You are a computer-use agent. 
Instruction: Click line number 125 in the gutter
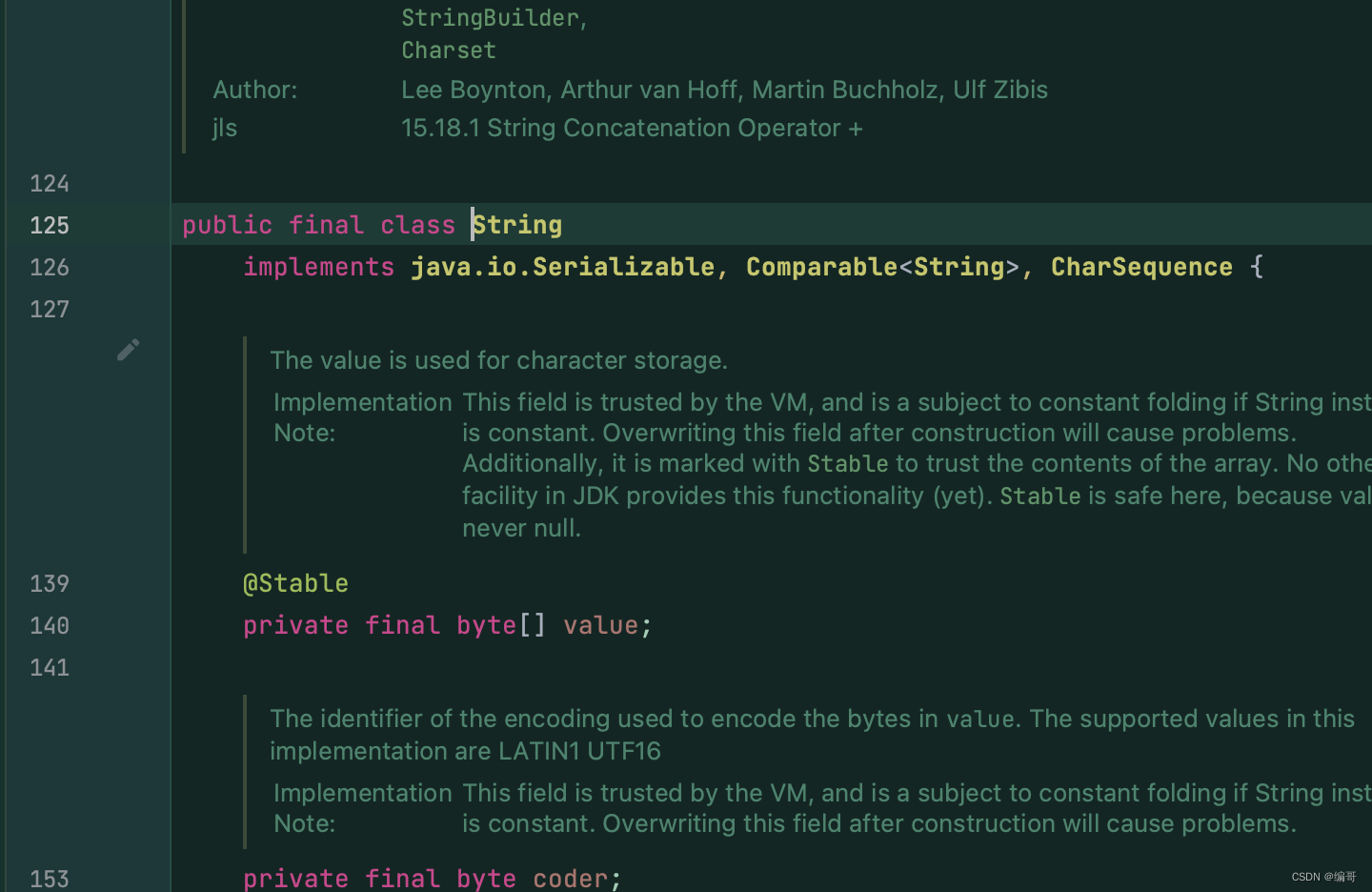50,226
